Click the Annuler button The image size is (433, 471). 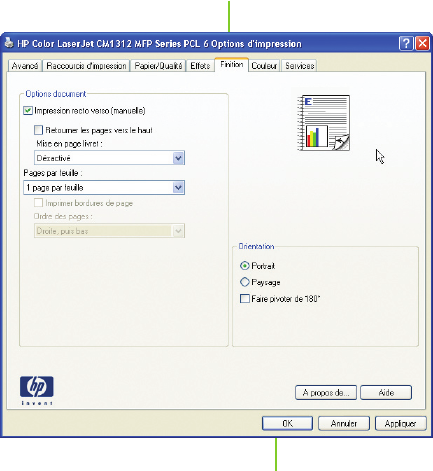click(x=344, y=423)
